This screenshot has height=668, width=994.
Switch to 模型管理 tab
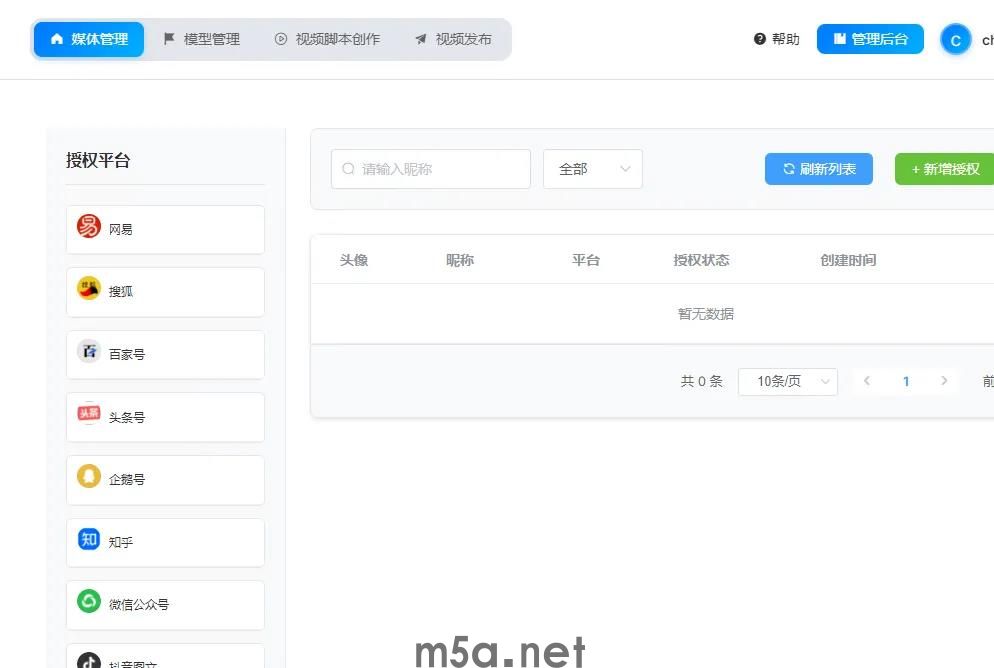[202, 39]
